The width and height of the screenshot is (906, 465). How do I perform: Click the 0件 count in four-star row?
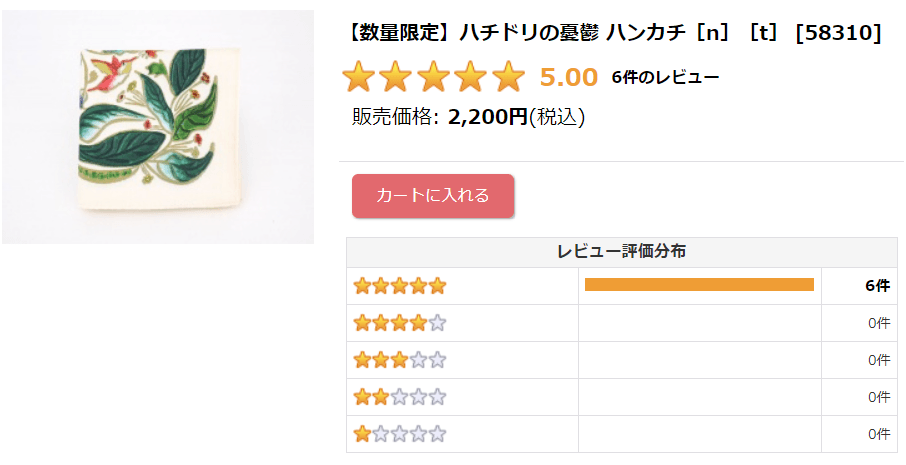[878, 323]
